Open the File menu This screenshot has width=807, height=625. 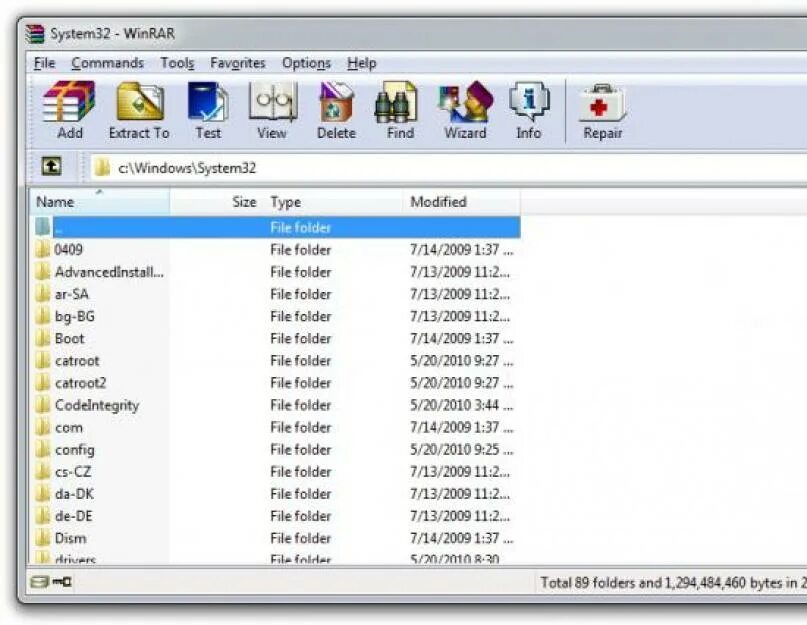(x=44, y=63)
